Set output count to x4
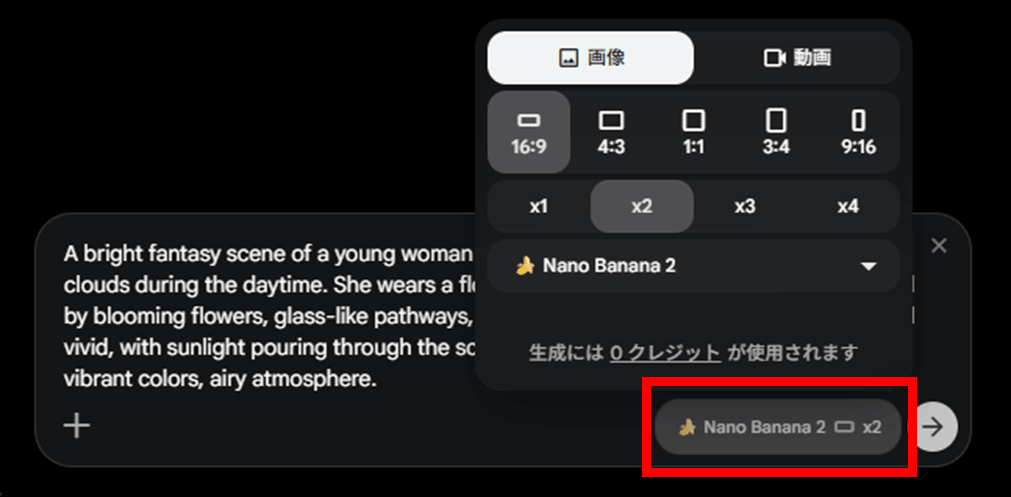Screen dimensions: 1011x497 [x=848, y=206]
